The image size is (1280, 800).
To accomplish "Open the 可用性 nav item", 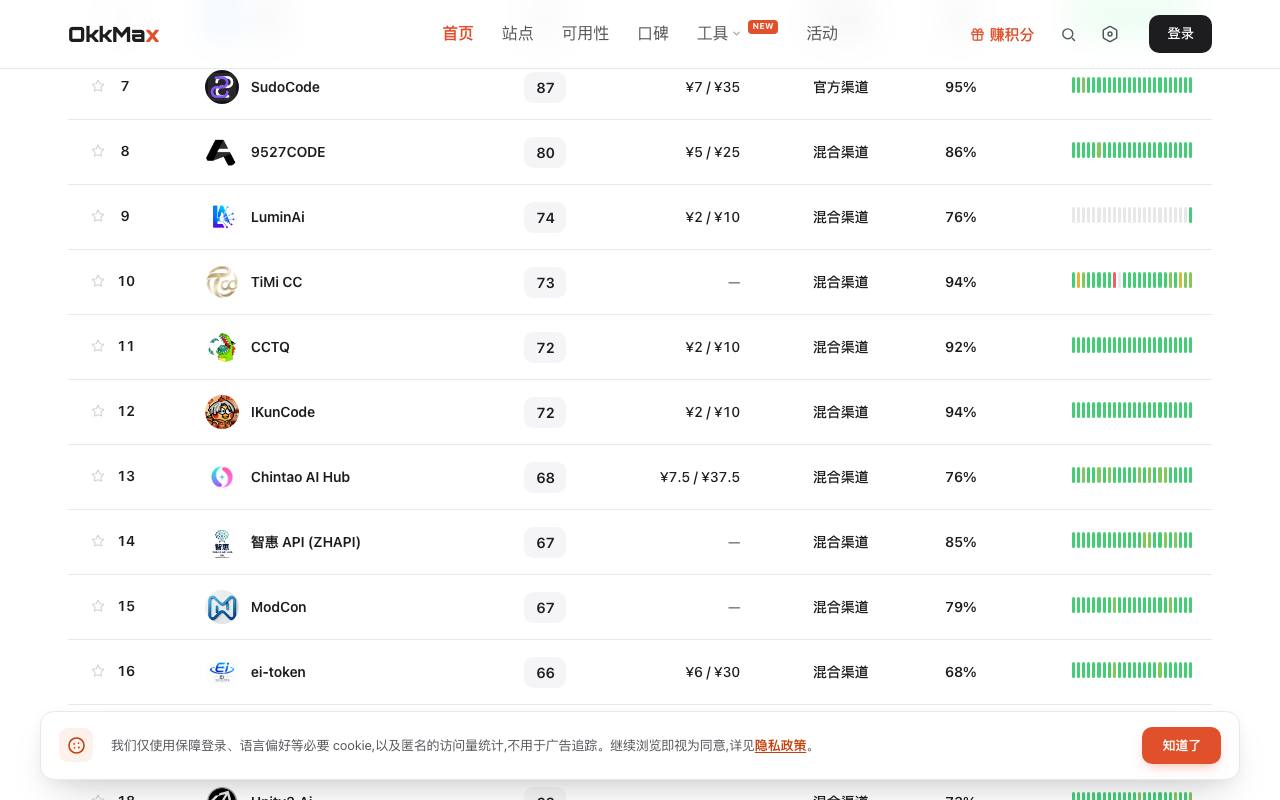I will [x=585, y=34].
